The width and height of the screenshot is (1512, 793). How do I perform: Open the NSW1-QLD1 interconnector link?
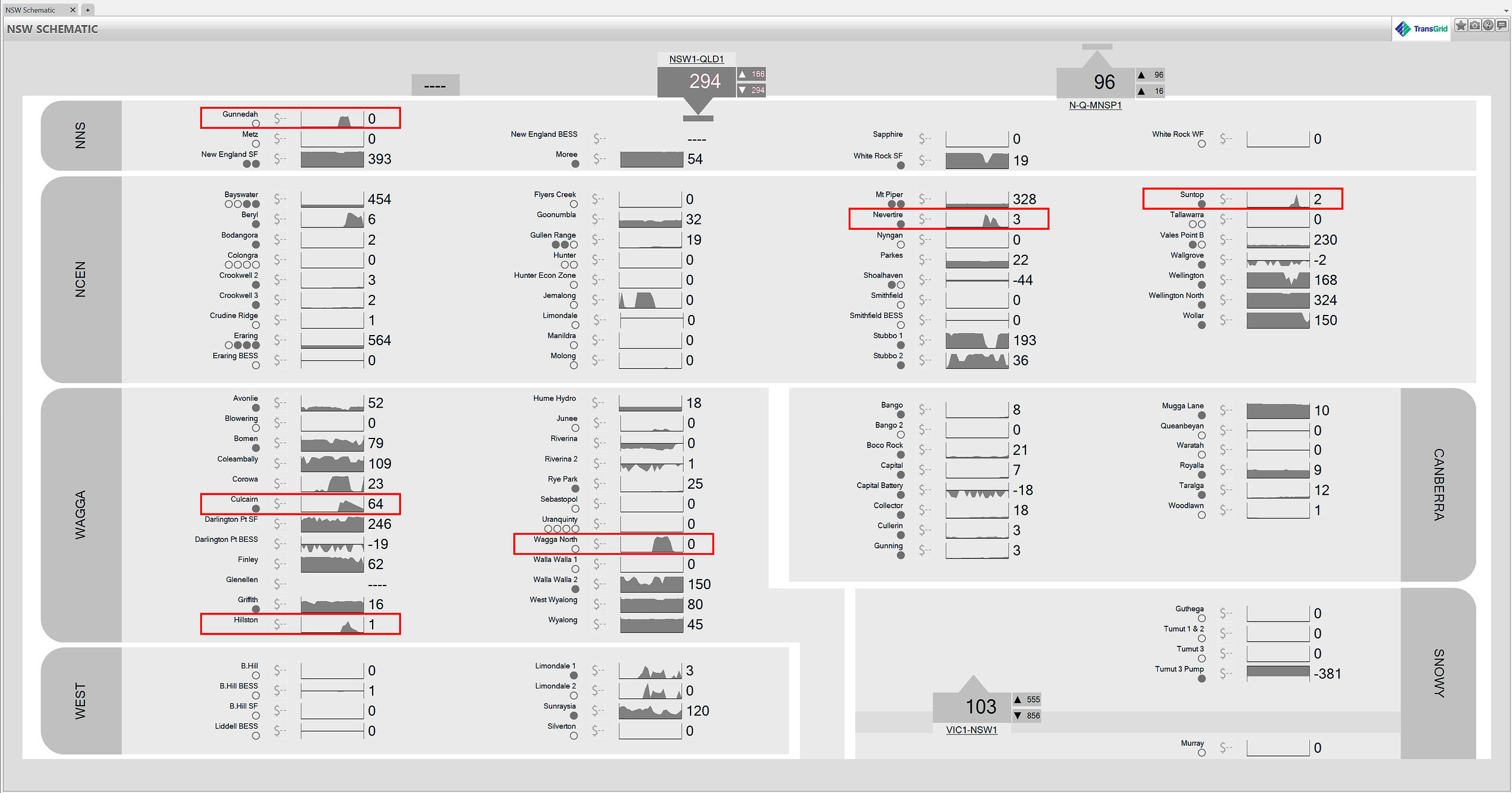pos(696,59)
